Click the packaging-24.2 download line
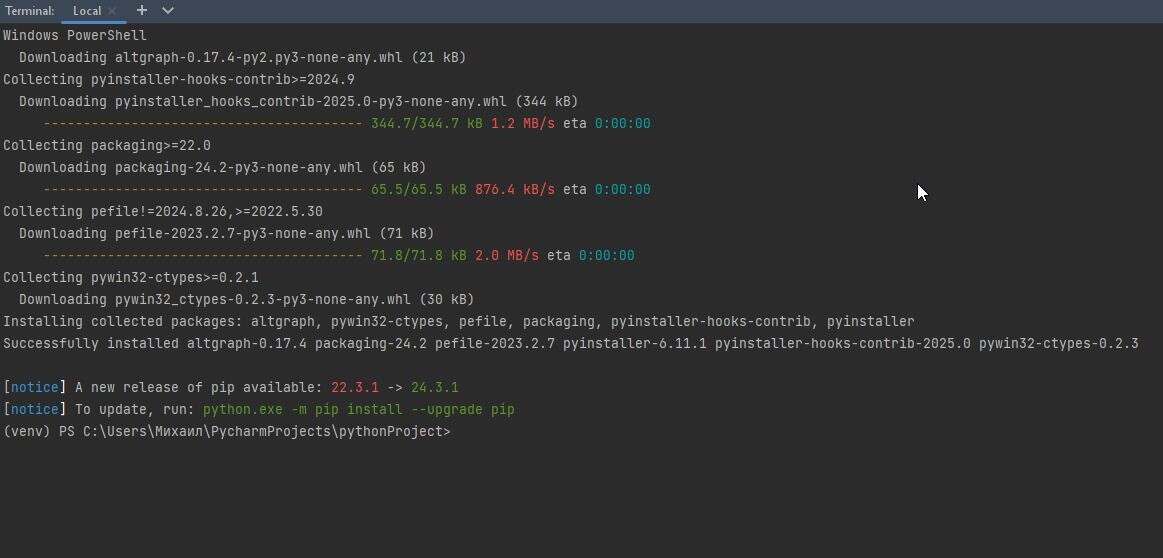This screenshot has width=1163, height=558. (x=223, y=167)
